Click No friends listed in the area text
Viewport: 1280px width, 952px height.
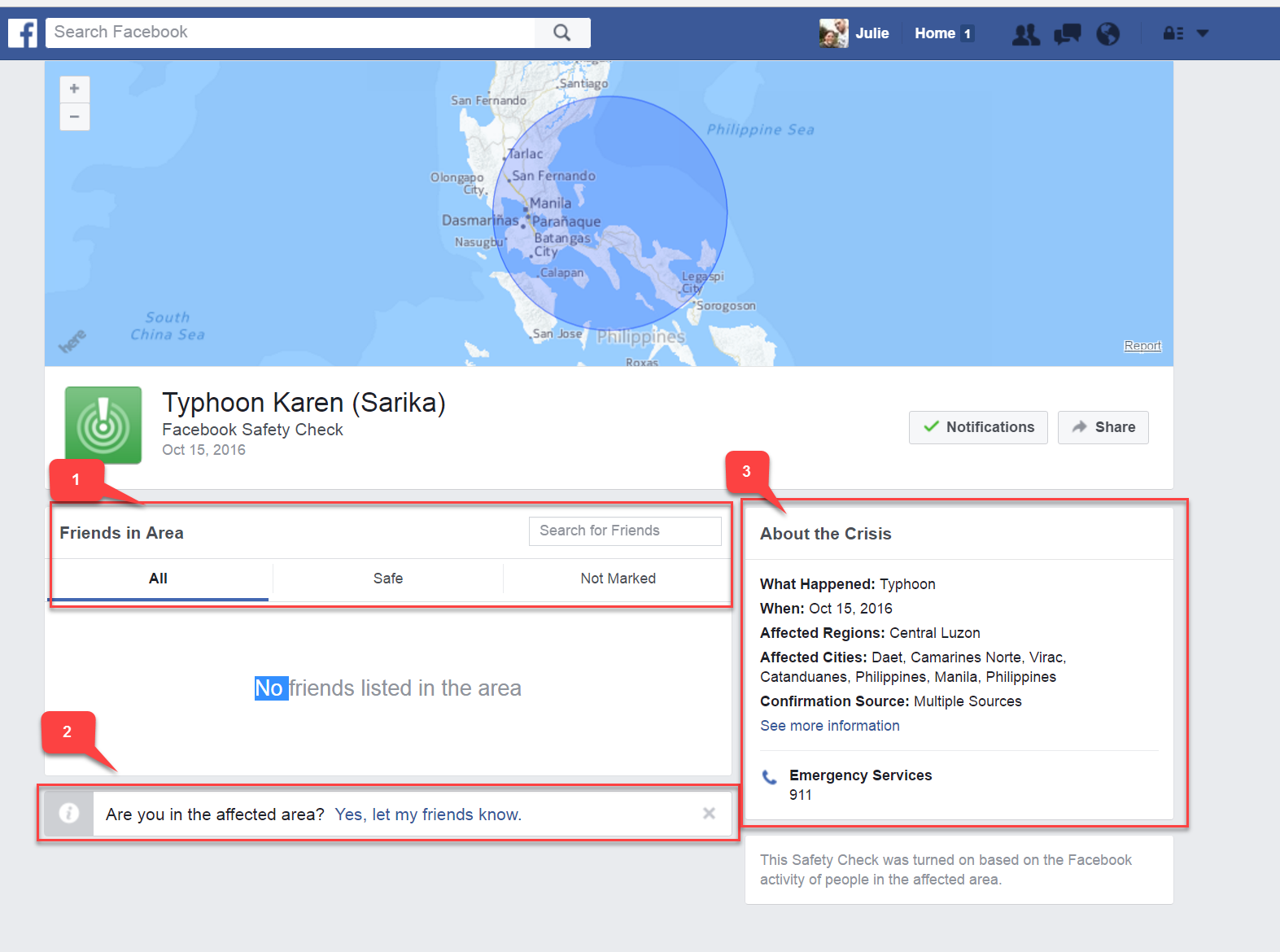pyautogui.click(x=388, y=688)
